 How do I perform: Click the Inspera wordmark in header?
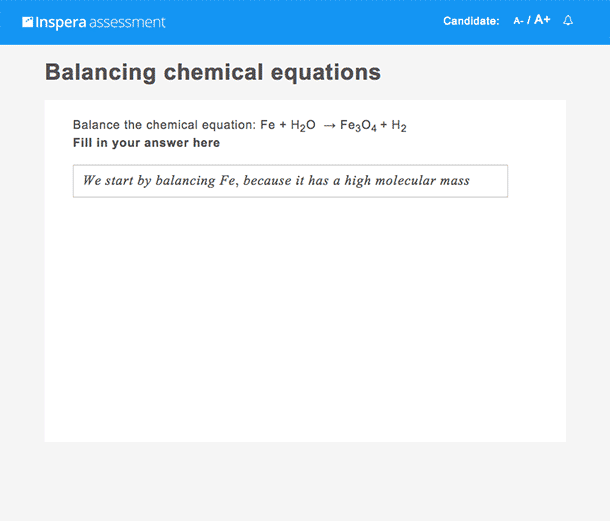point(61,23)
